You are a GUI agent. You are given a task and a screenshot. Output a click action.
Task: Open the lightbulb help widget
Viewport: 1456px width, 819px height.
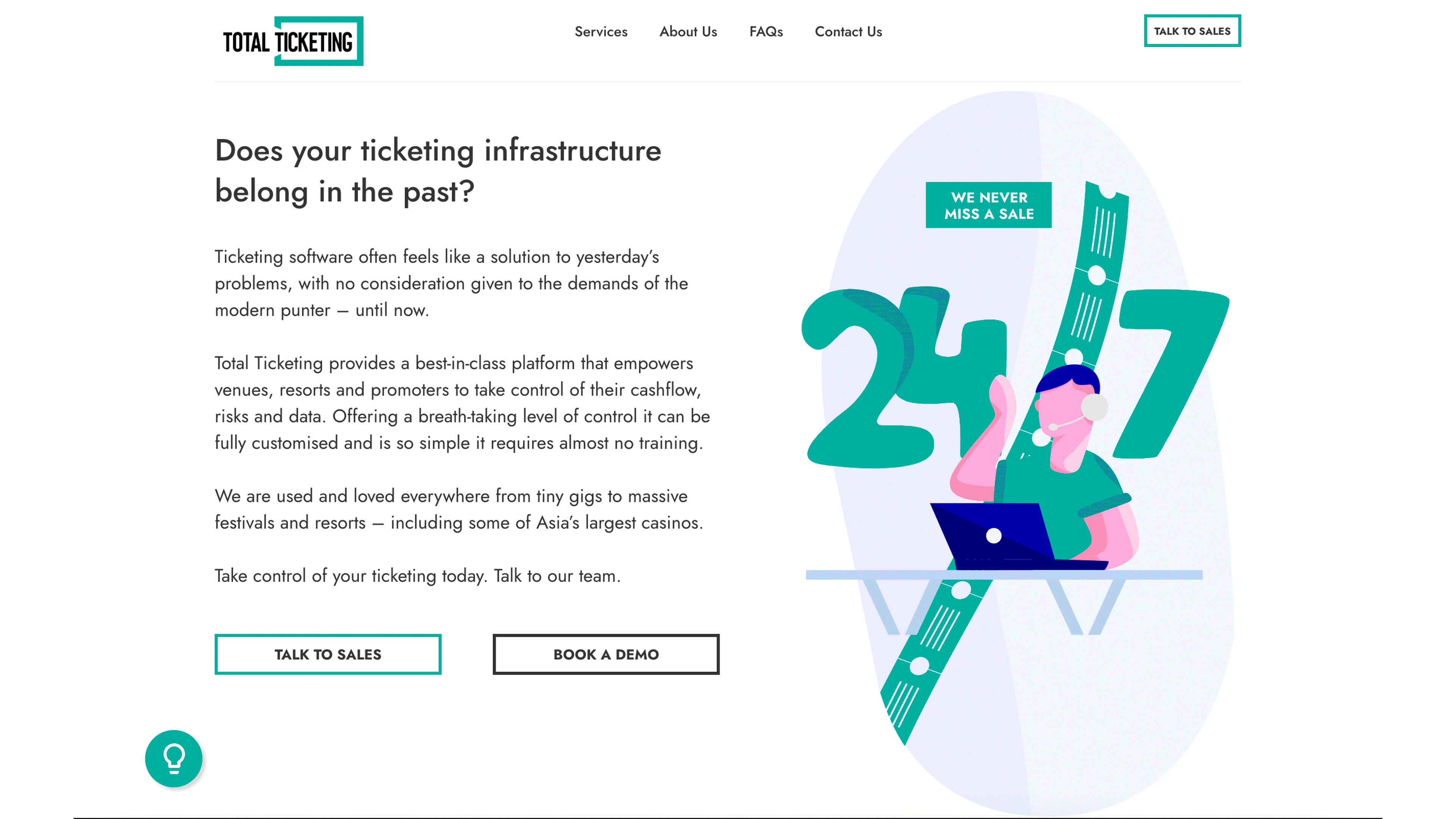tap(174, 758)
